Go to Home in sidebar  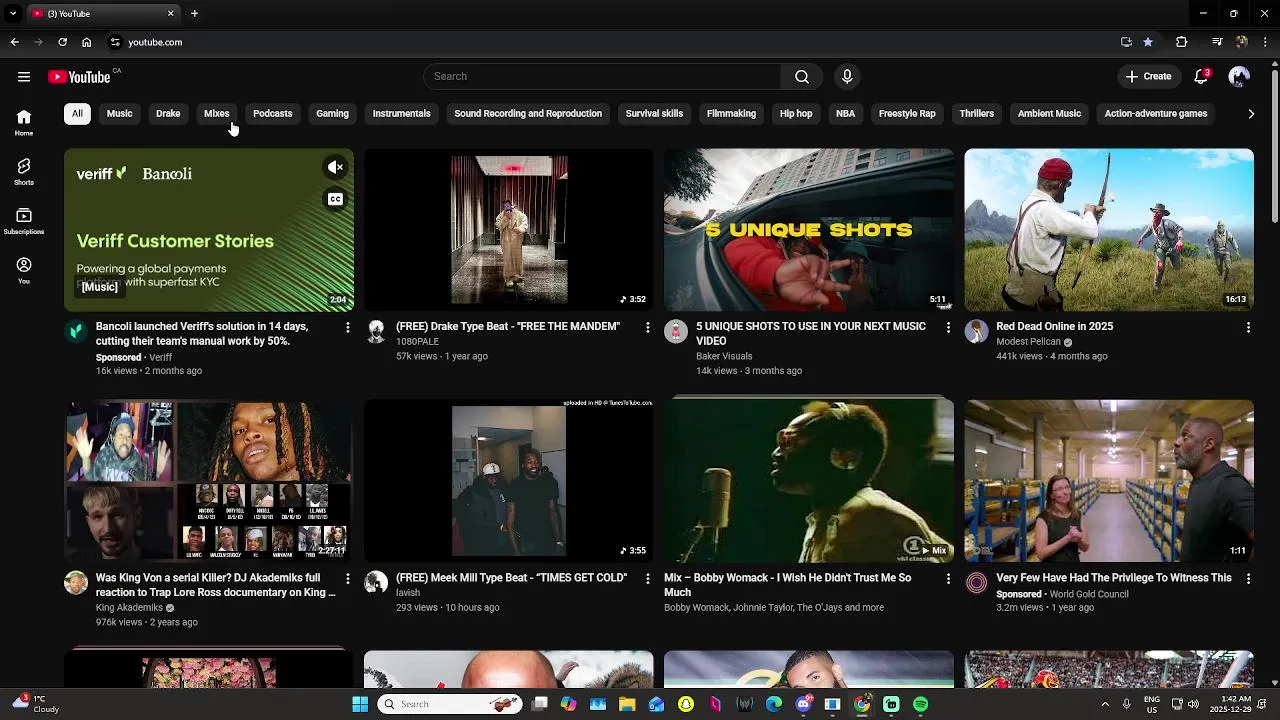24,122
